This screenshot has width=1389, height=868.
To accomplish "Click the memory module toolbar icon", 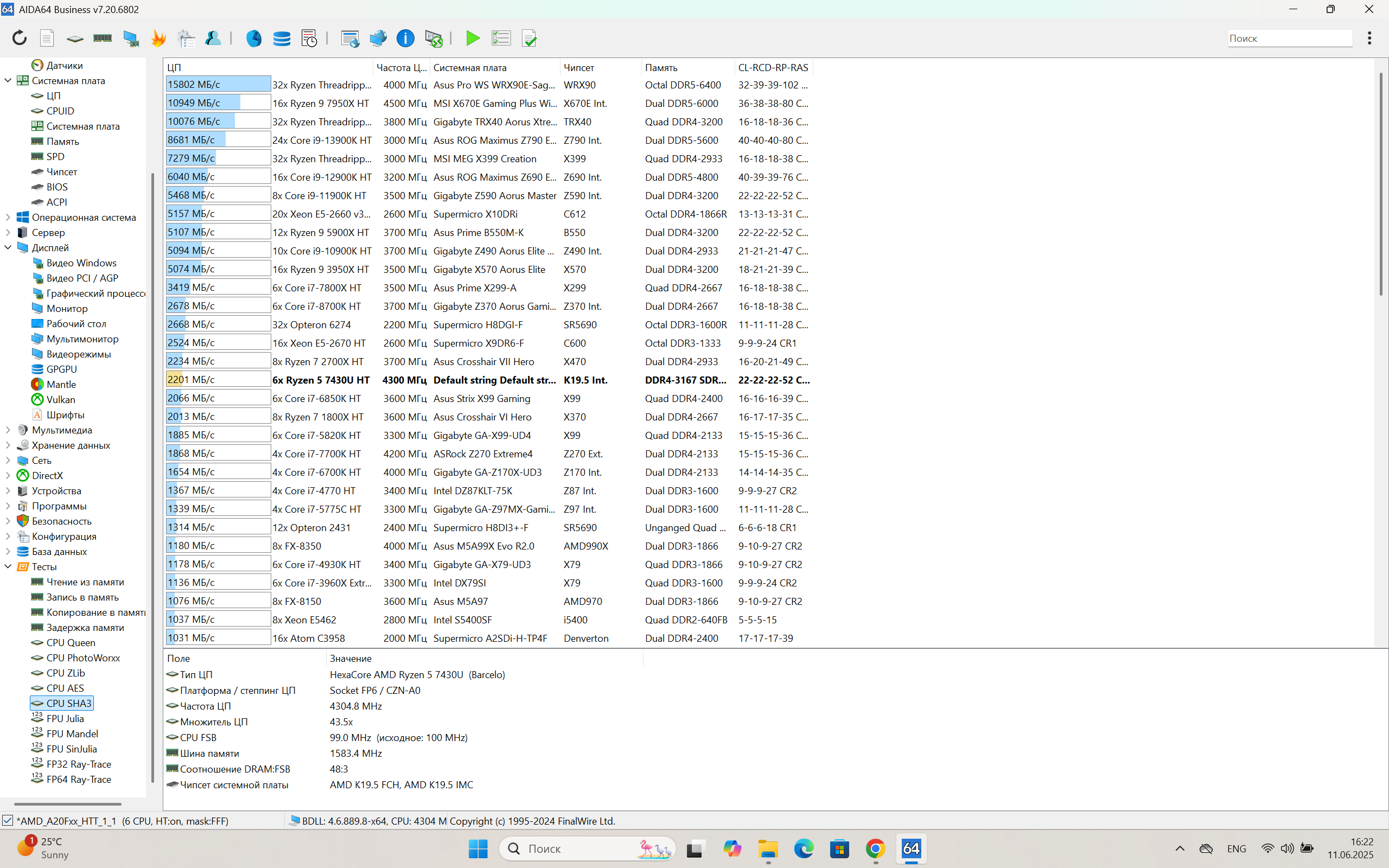I will [102, 39].
